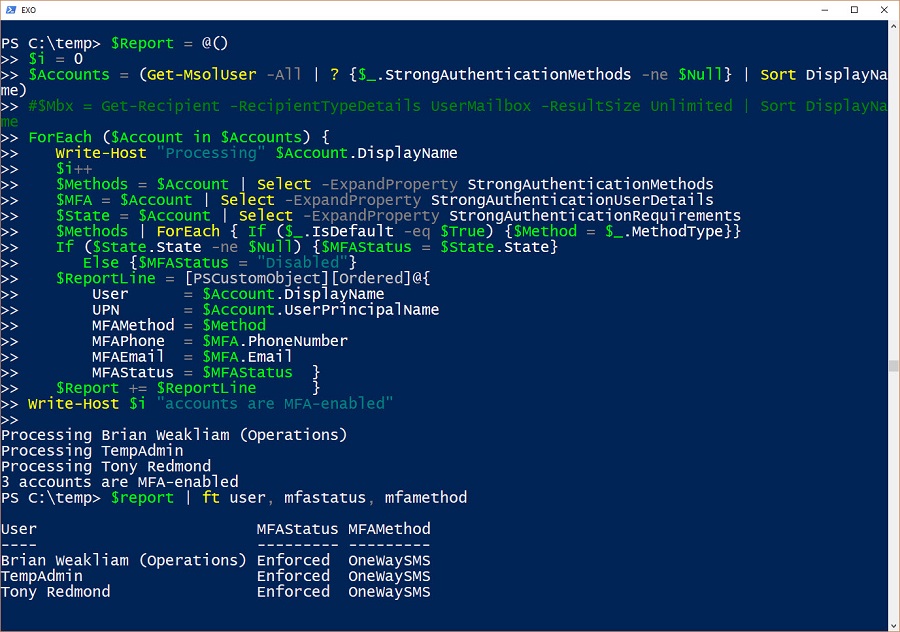Click the PowerShell icon in the title bar

click(12, 10)
